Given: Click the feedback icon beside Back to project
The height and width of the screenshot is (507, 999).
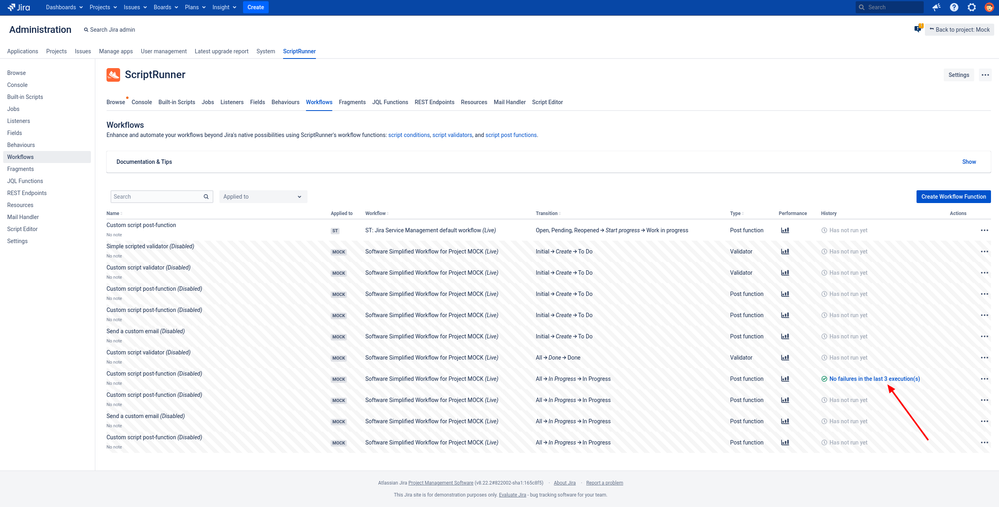Looking at the screenshot, I should pyautogui.click(x=919, y=29).
